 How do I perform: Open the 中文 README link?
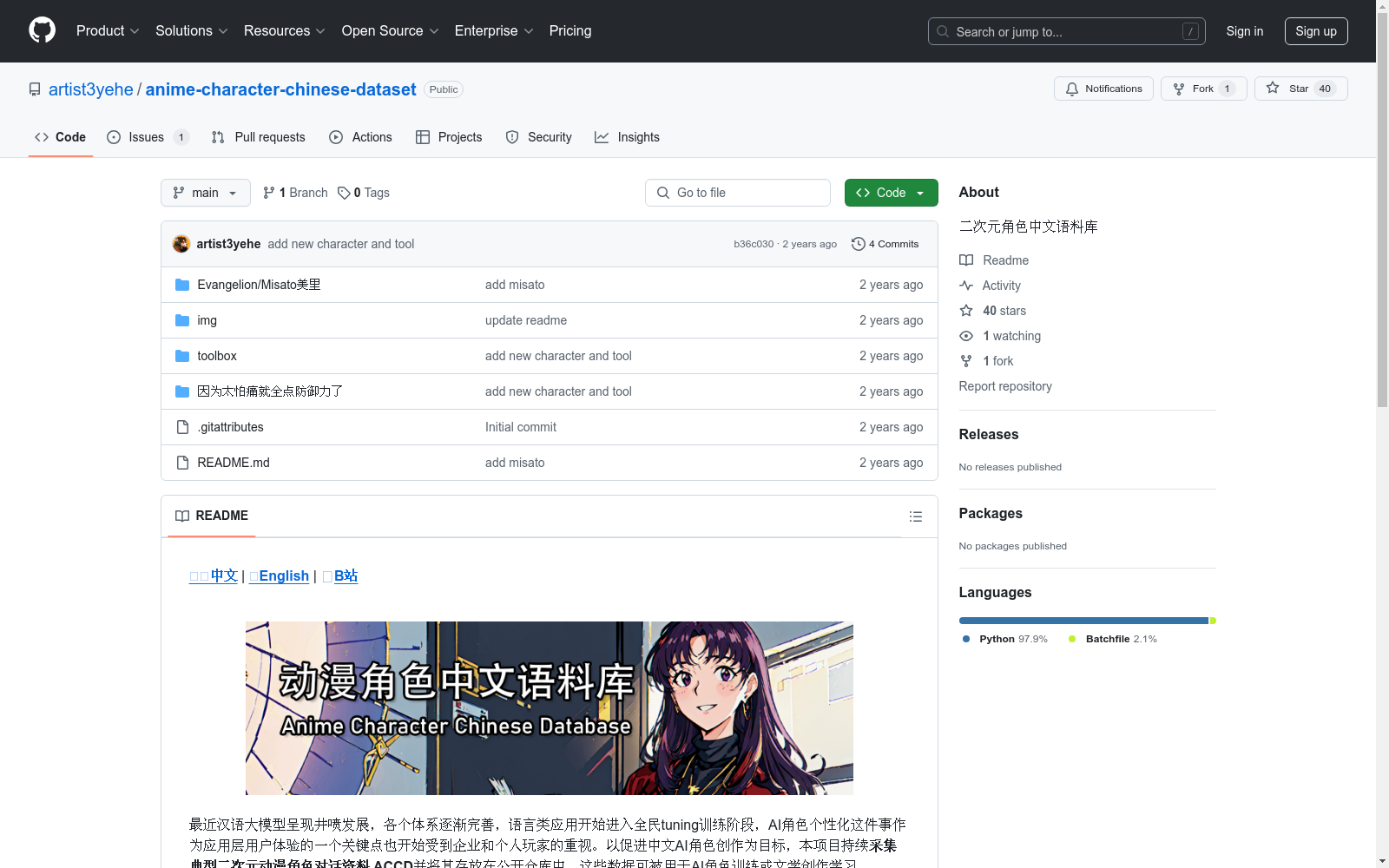214,575
